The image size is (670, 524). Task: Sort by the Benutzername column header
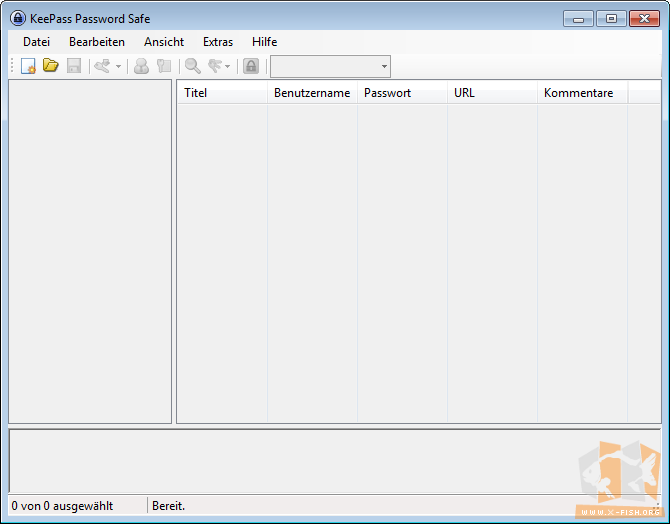pyautogui.click(x=312, y=93)
